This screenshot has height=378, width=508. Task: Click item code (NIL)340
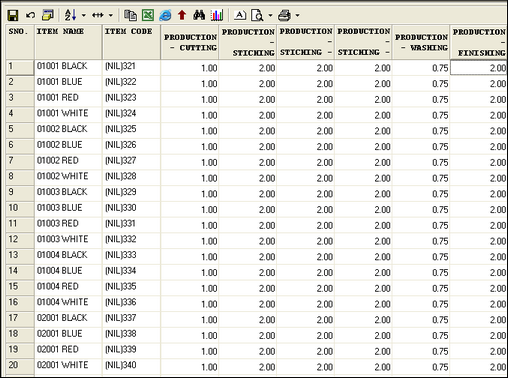coord(120,365)
